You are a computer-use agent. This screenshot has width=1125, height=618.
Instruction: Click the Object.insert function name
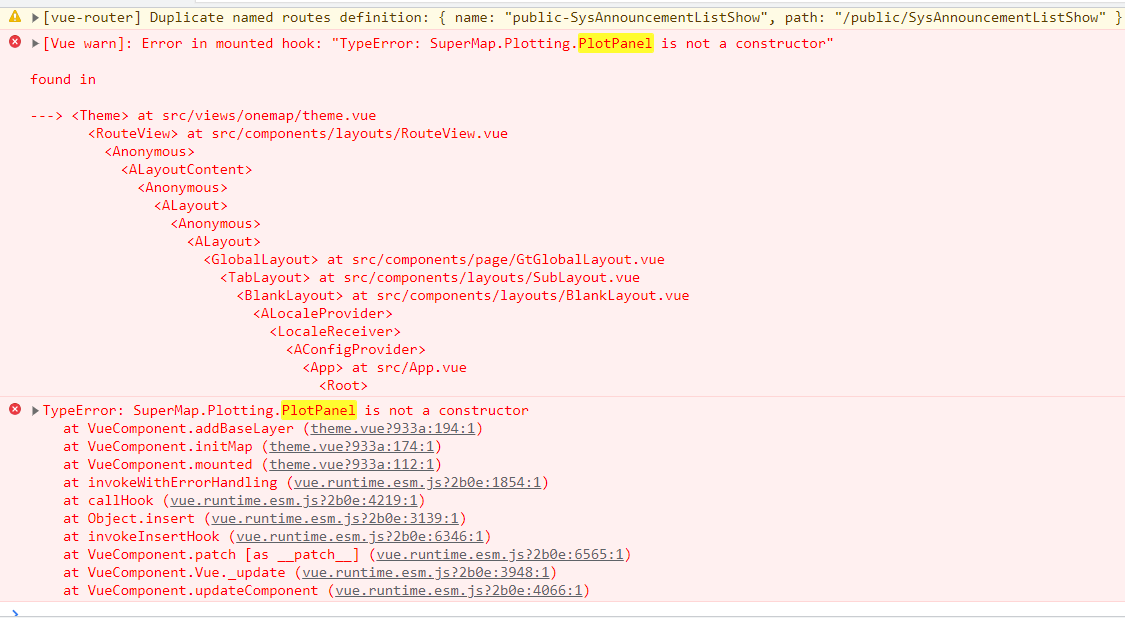(141, 518)
